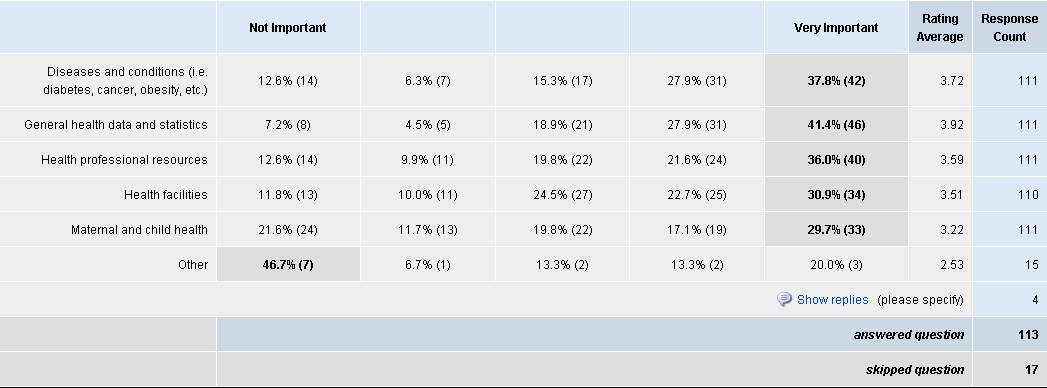The width and height of the screenshot is (1047, 388).
Task: Open the Show replies link
Action: click(x=832, y=300)
